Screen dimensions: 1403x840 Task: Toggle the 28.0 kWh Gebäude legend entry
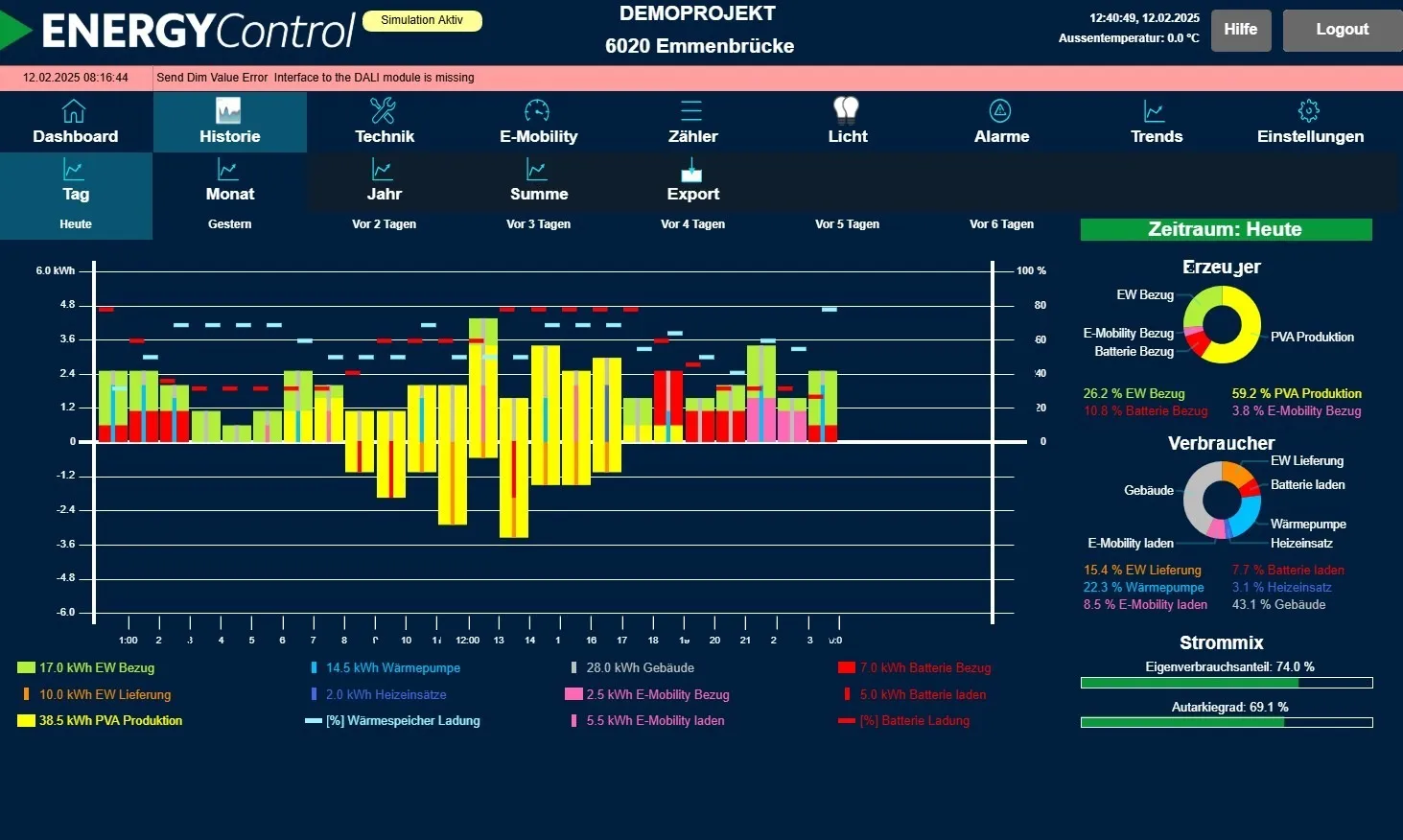click(633, 667)
